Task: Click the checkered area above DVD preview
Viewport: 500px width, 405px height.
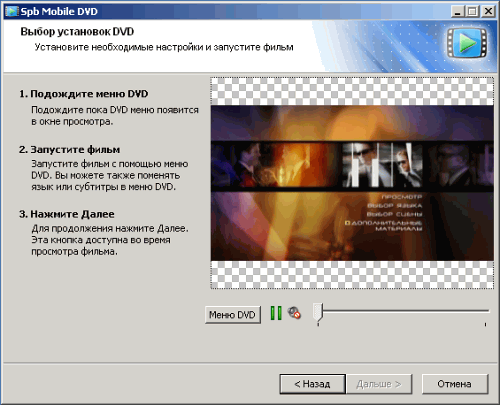Action: [x=352, y=91]
